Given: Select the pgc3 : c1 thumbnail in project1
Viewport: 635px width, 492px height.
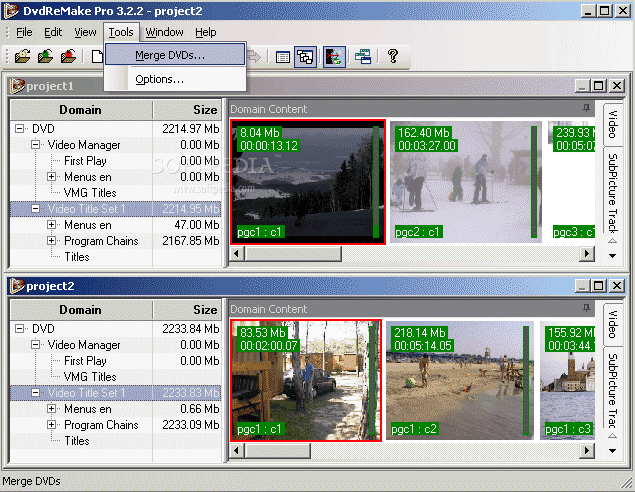Looking at the screenshot, I should coord(571,182).
